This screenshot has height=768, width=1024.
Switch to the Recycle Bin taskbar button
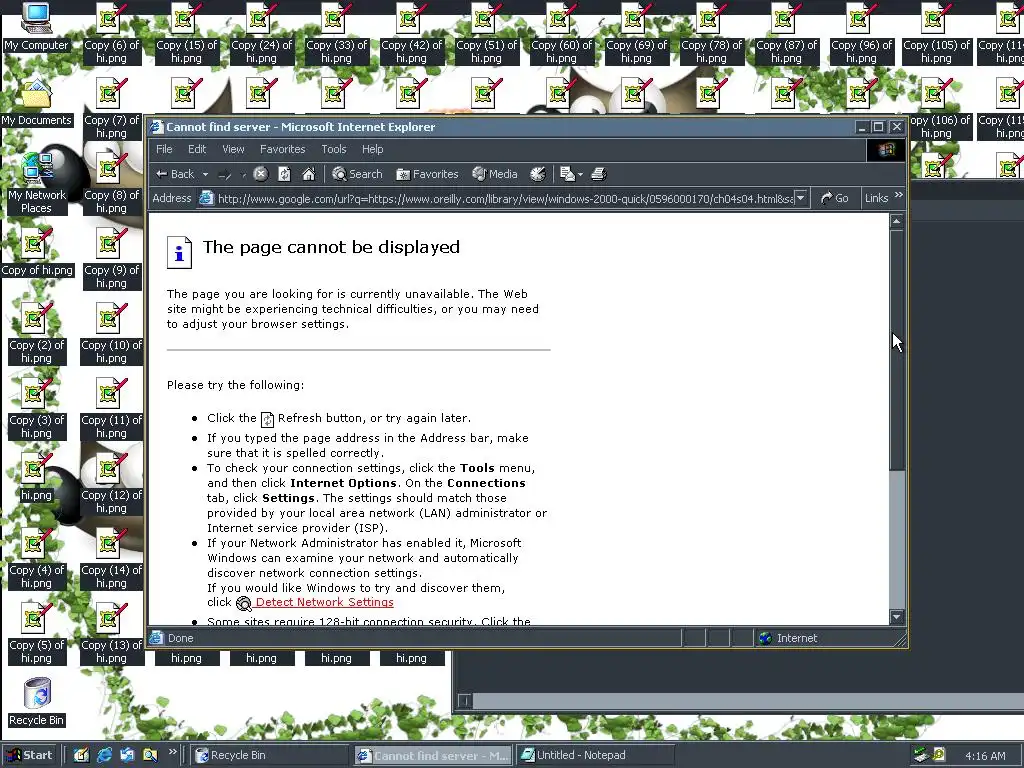(x=270, y=755)
